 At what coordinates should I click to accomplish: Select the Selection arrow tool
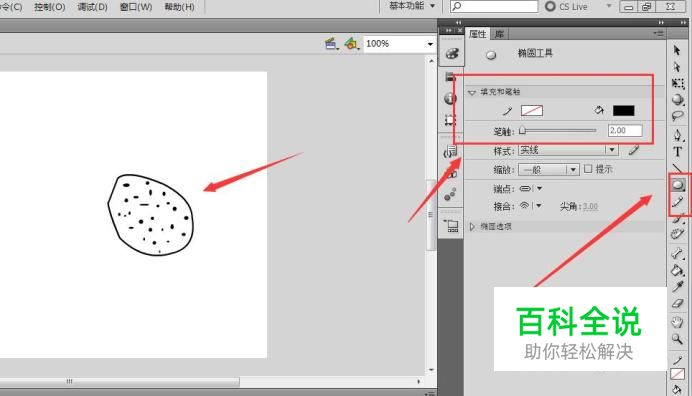pyautogui.click(x=677, y=50)
